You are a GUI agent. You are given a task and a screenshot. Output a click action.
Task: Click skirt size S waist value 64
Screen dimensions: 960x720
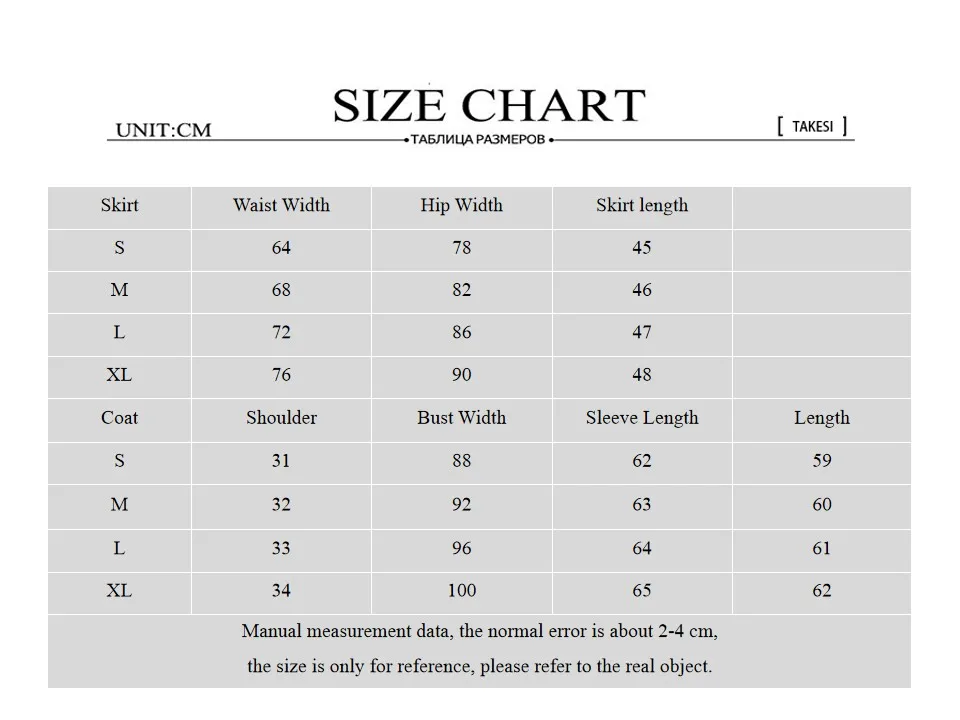click(x=281, y=247)
